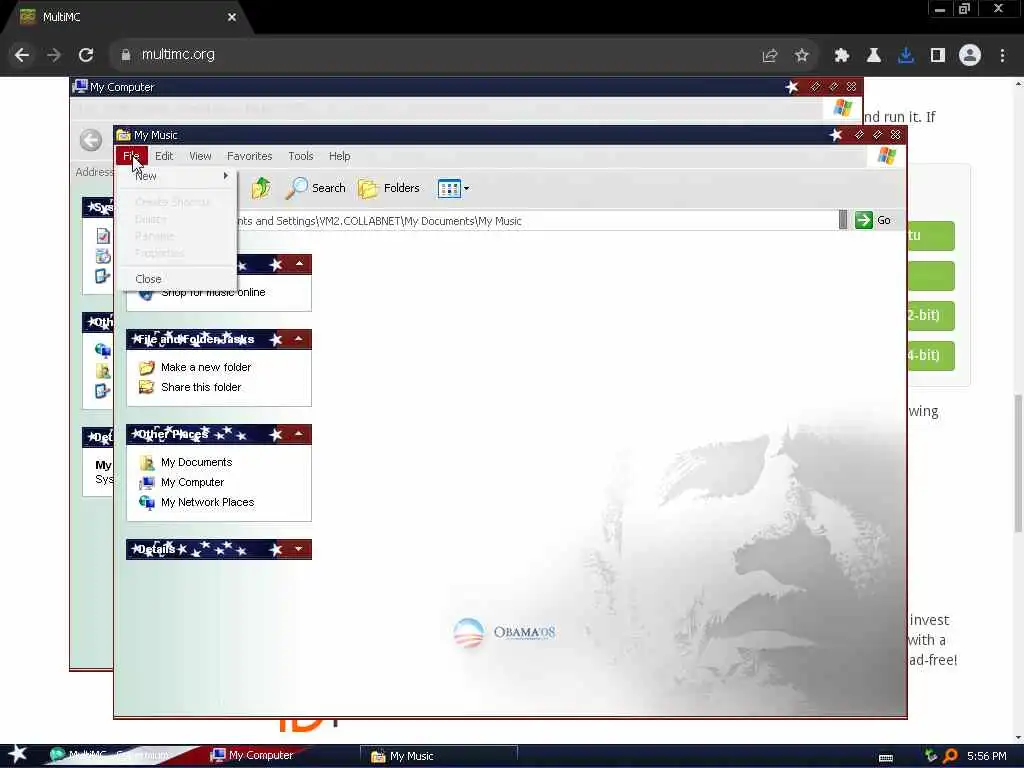Close the MultiMC browser tab

coord(232,18)
